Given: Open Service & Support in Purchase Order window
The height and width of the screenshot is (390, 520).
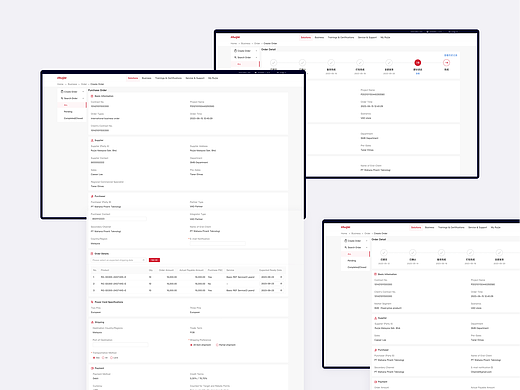Looking at the screenshot, I should click(195, 78).
